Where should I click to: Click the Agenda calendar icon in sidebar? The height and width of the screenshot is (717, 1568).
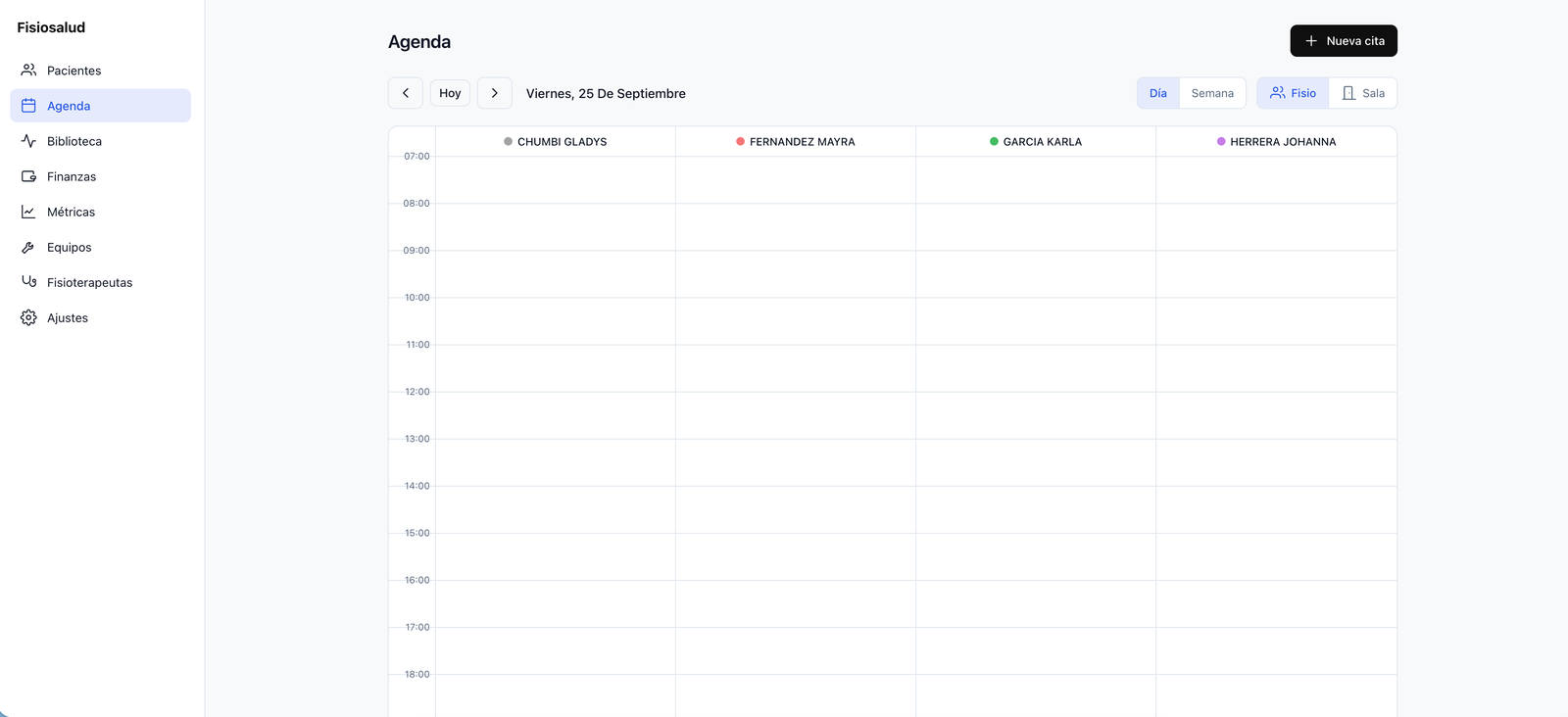(x=28, y=106)
